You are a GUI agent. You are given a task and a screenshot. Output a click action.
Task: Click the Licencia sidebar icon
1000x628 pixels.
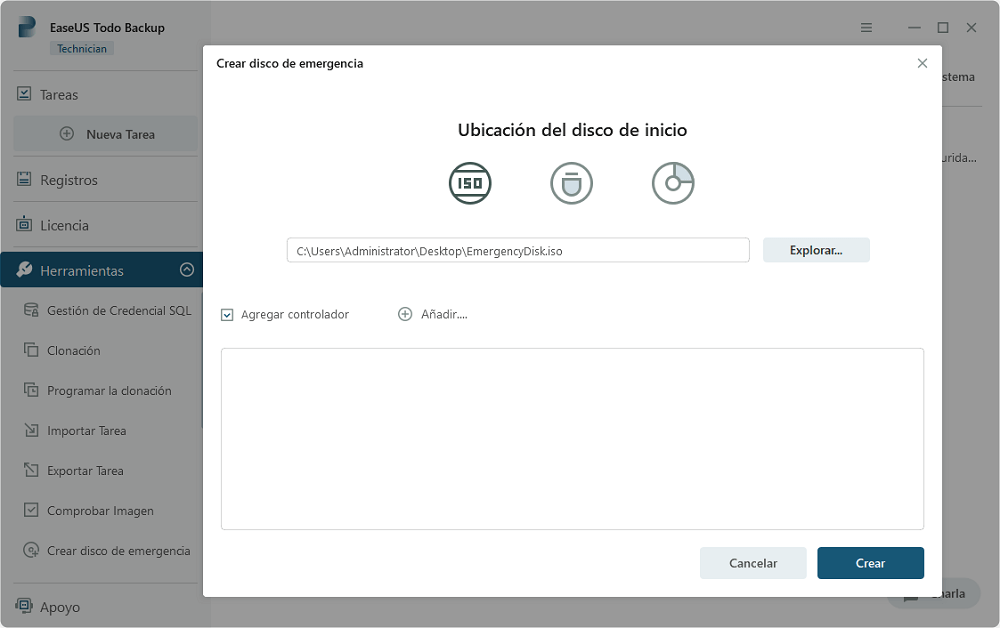coord(24,225)
